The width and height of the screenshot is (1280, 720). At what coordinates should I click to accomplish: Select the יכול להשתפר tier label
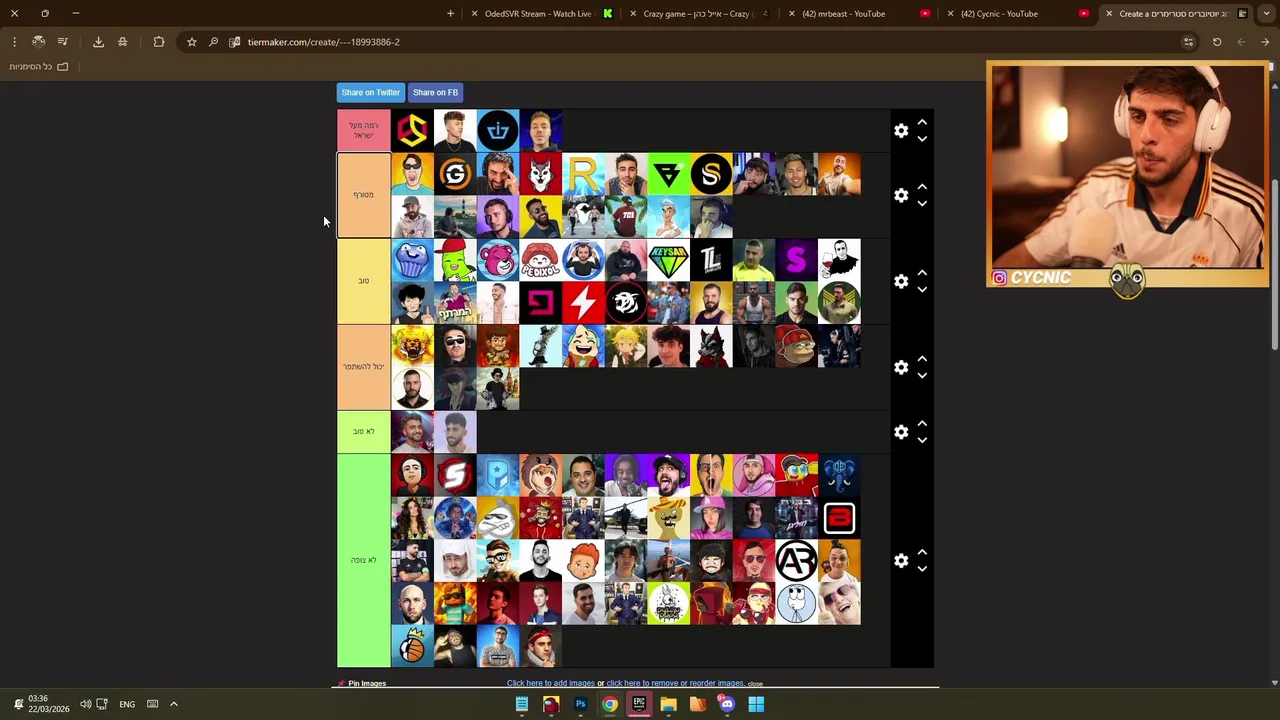coord(363,367)
